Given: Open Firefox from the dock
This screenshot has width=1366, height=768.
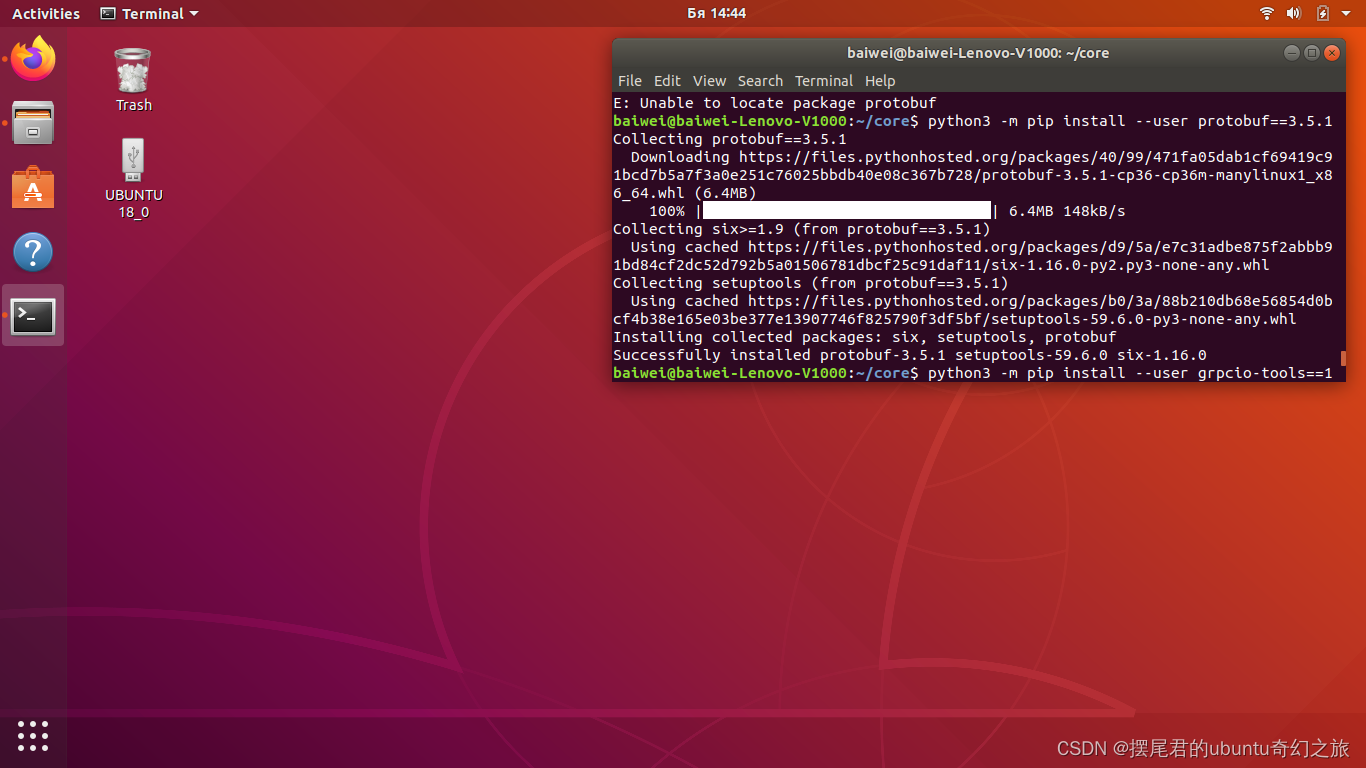Looking at the screenshot, I should pyautogui.click(x=33, y=58).
